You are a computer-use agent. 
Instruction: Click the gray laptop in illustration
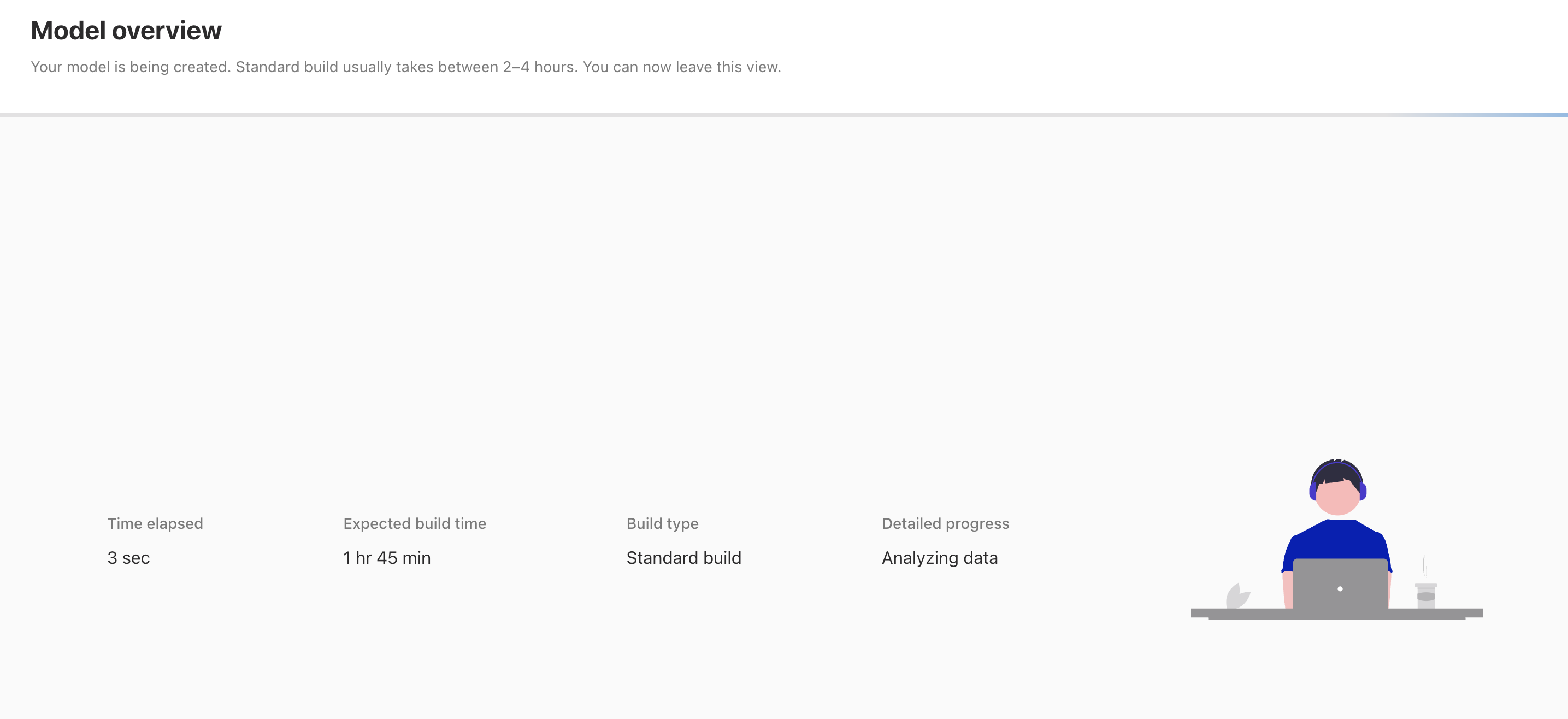[1340, 584]
